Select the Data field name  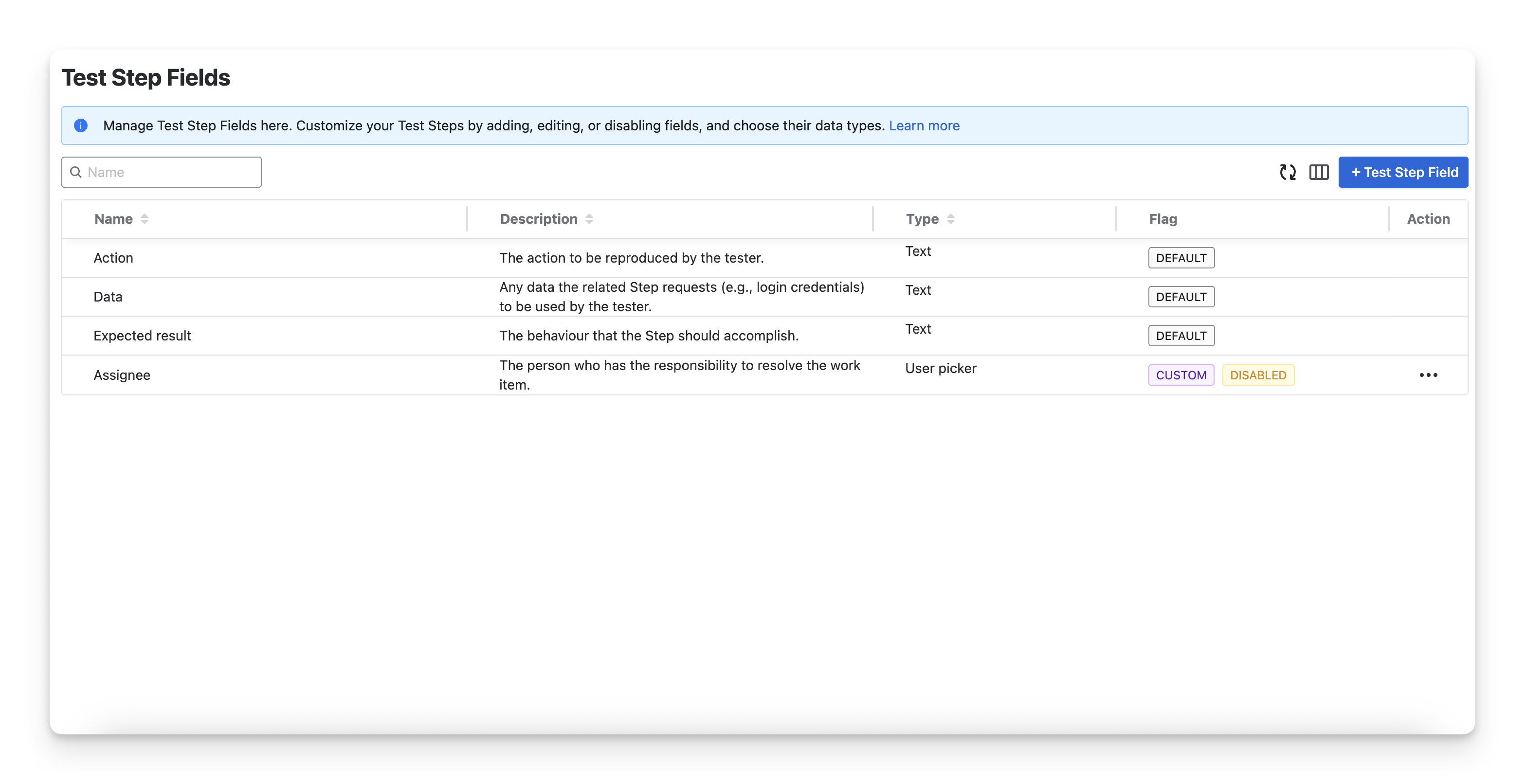coord(108,297)
